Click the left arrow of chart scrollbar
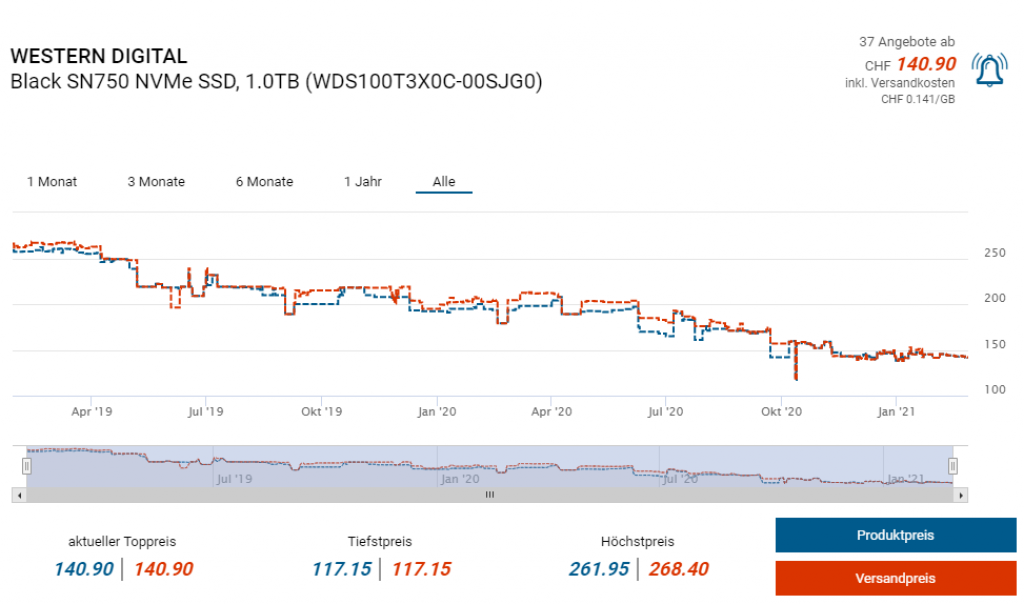 pyautogui.click(x=18, y=494)
